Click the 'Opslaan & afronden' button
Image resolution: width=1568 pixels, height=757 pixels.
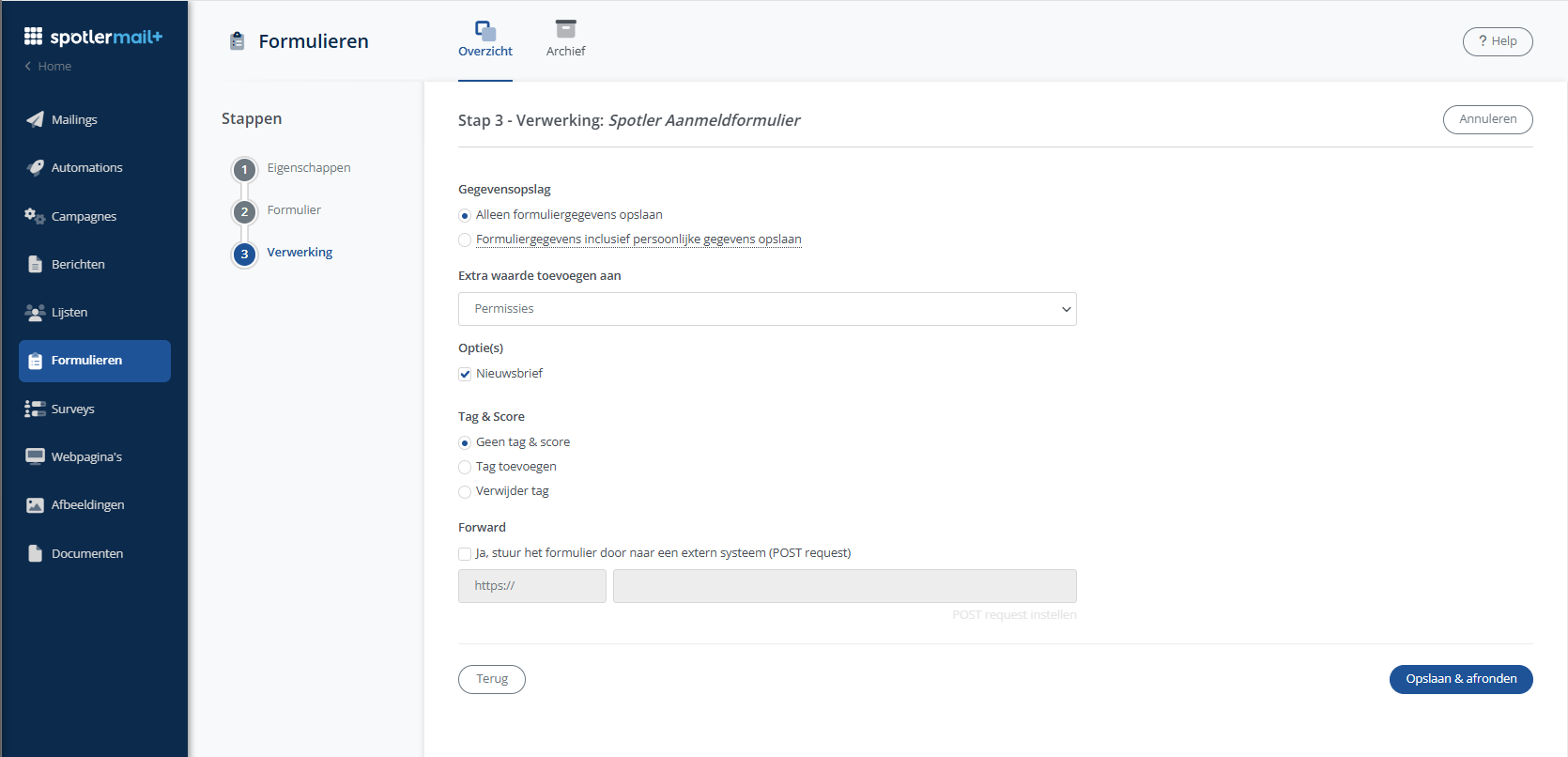click(x=1460, y=679)
